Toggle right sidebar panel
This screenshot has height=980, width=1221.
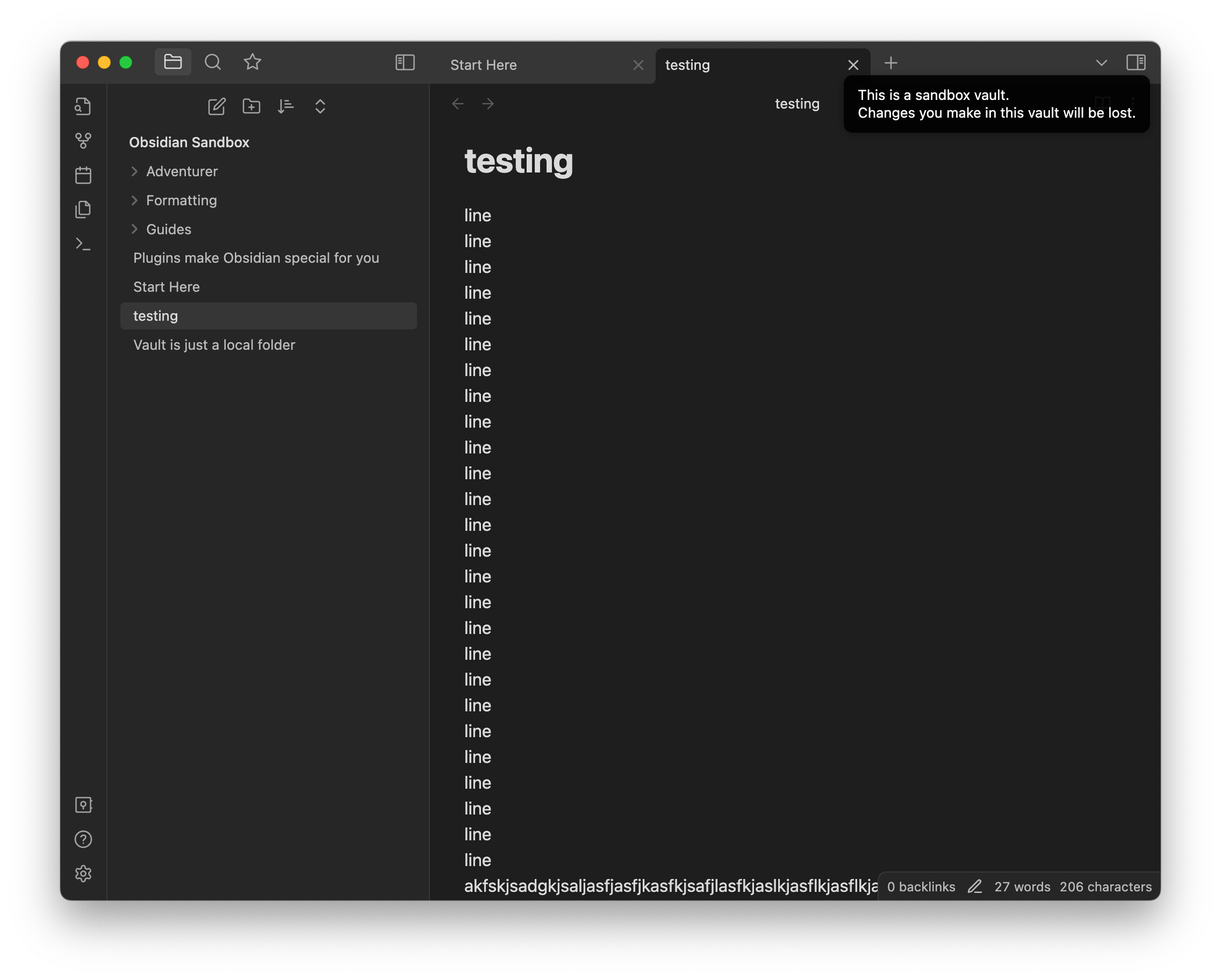[1136, 62]
